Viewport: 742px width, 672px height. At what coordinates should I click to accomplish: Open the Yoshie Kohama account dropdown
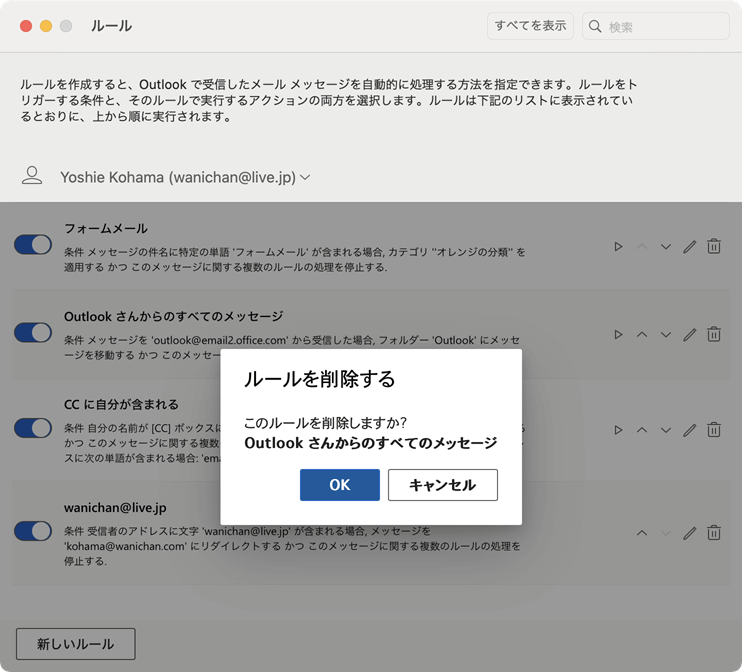pos(185,177)
